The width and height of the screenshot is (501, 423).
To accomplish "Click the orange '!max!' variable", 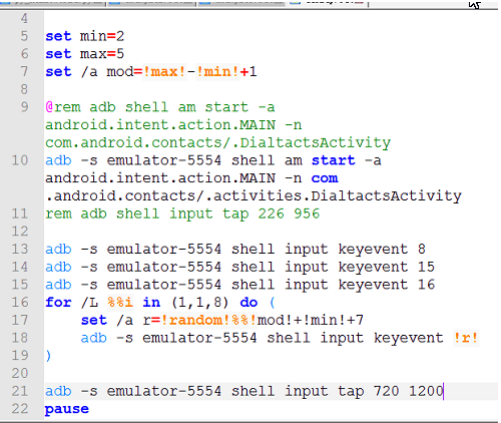I will 164,72.
